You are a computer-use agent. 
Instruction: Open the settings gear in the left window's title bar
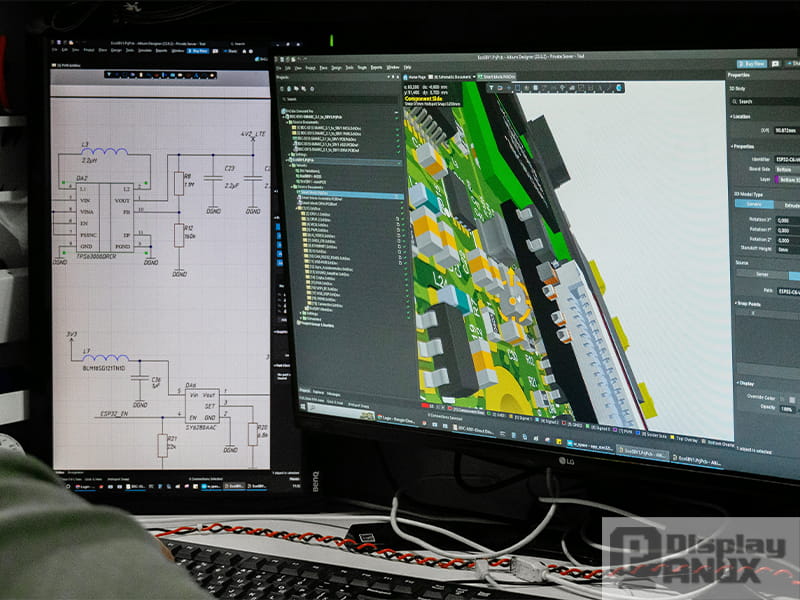tap(251, 51)
